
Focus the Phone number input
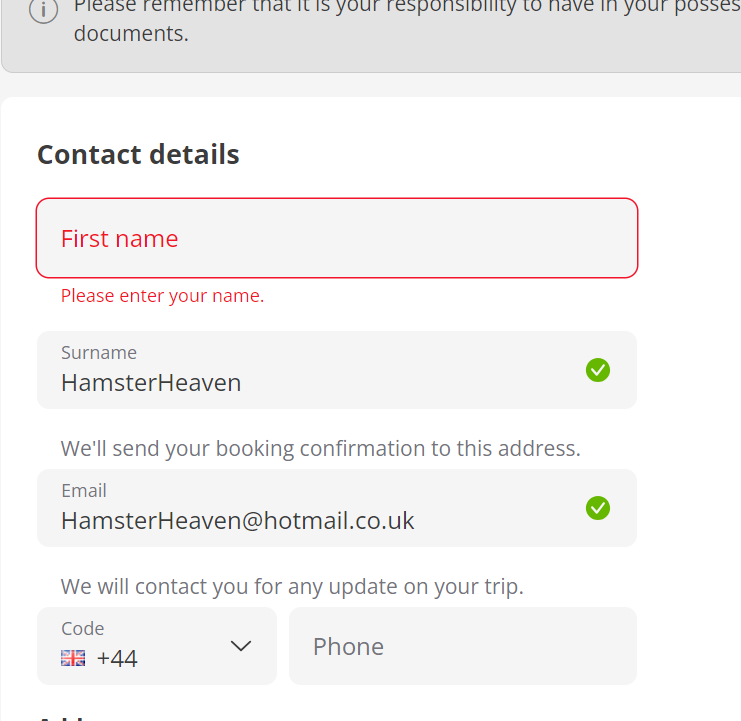click(463, 646)
